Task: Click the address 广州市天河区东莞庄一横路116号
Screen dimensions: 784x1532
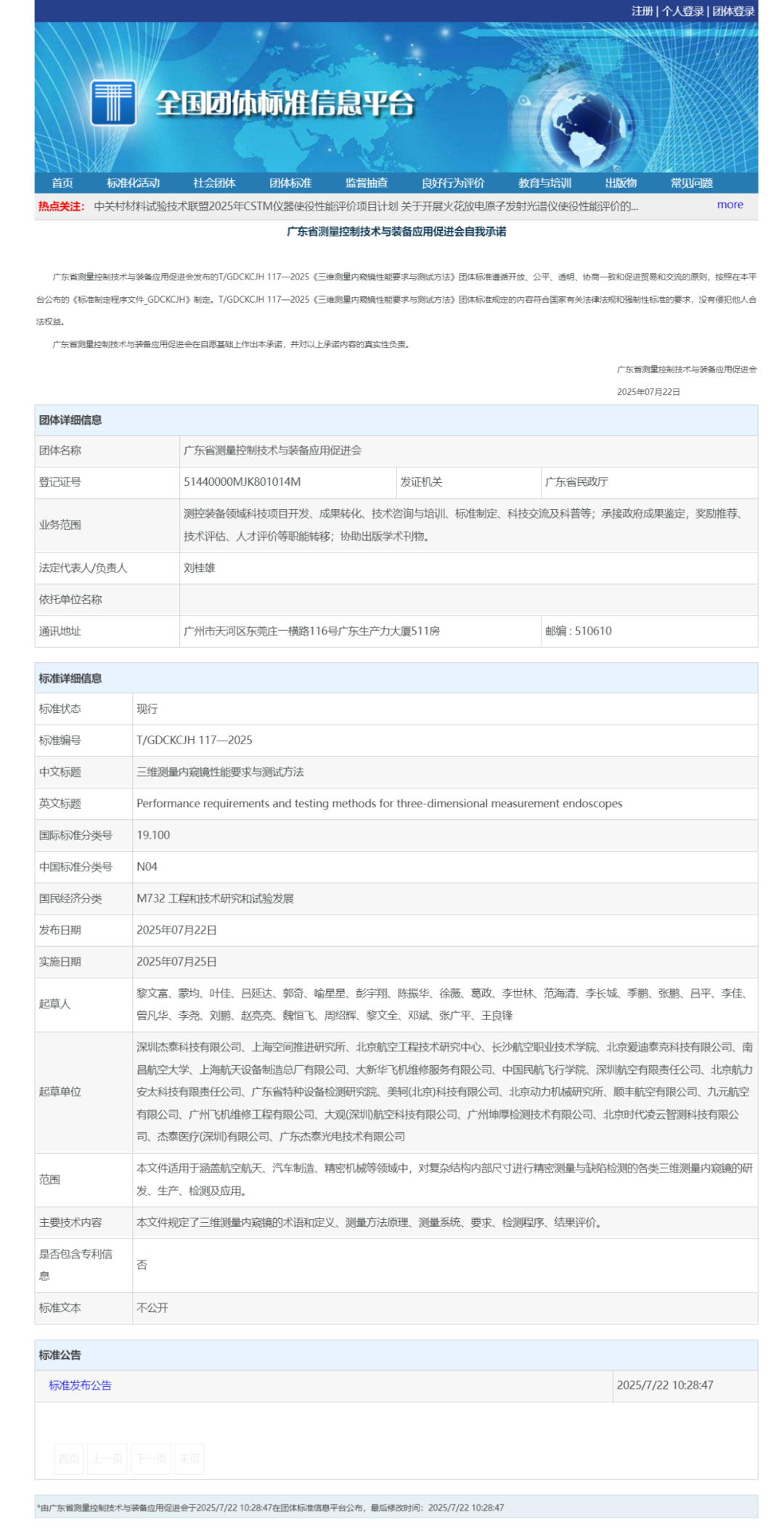Action: [311, 631]
